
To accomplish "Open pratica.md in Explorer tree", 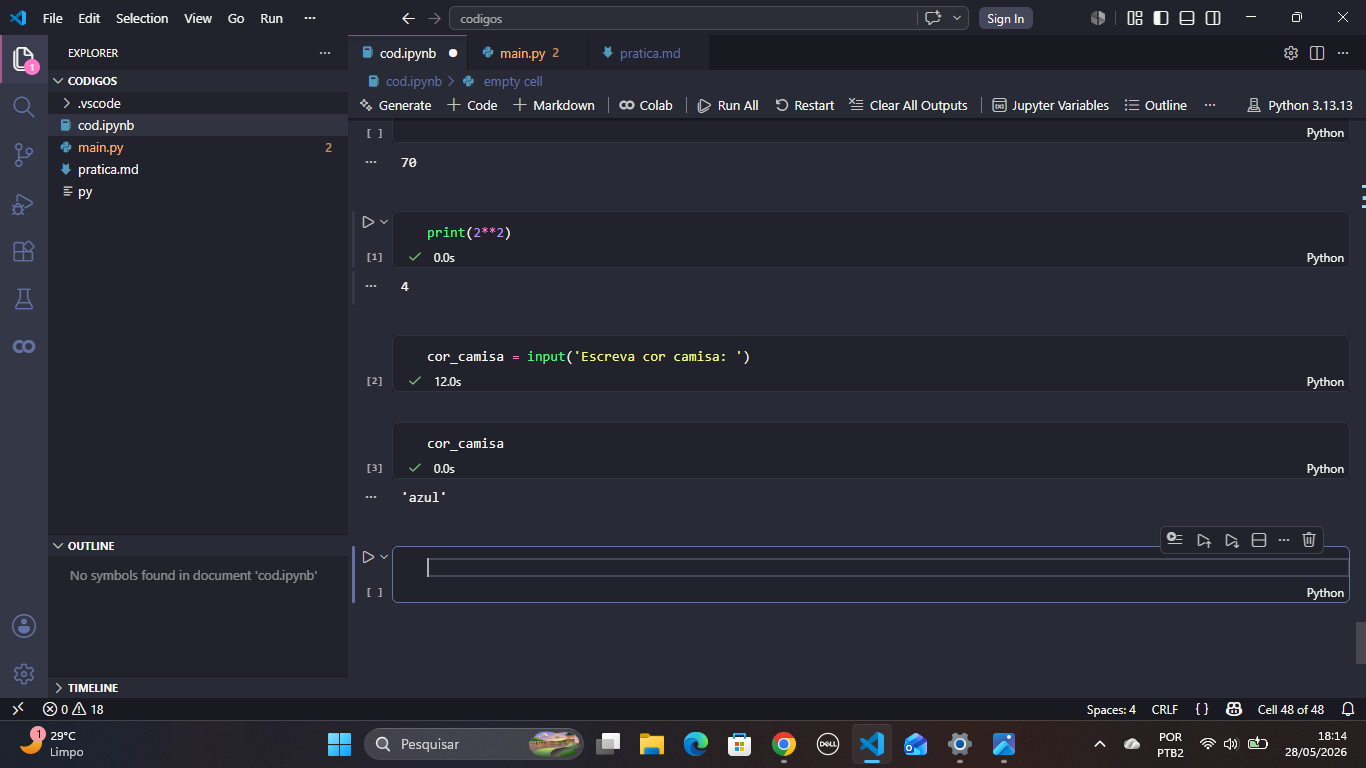I will (x=198, y=169).
